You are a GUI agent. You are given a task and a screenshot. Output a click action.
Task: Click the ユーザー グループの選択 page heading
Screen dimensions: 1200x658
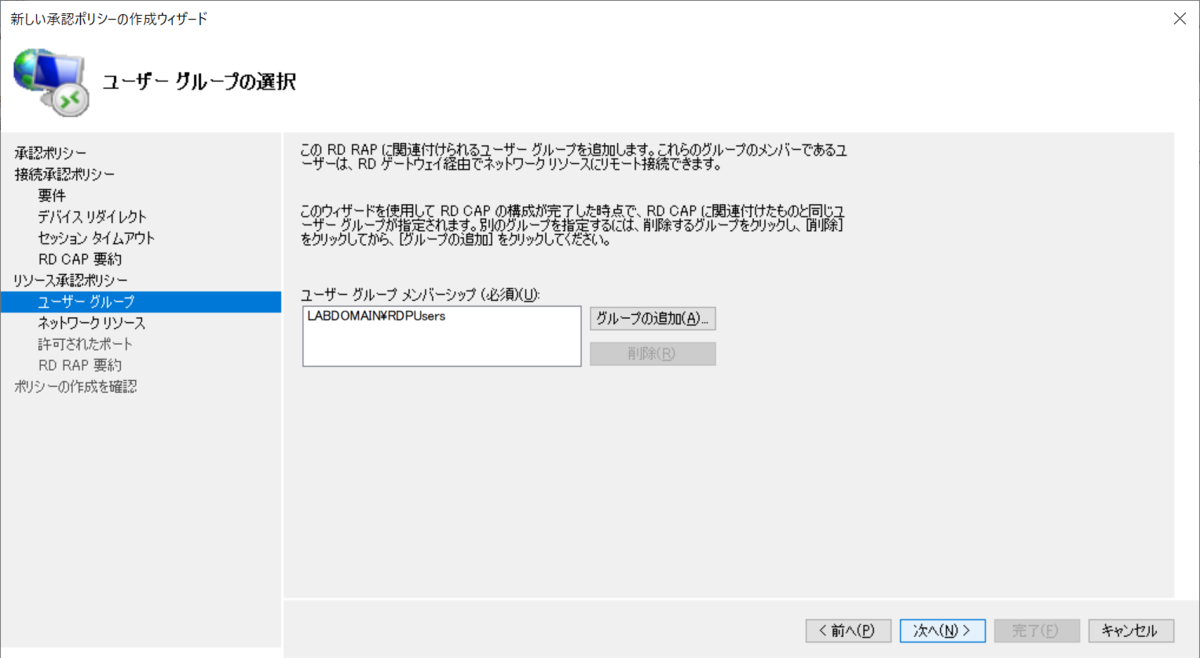200,82
